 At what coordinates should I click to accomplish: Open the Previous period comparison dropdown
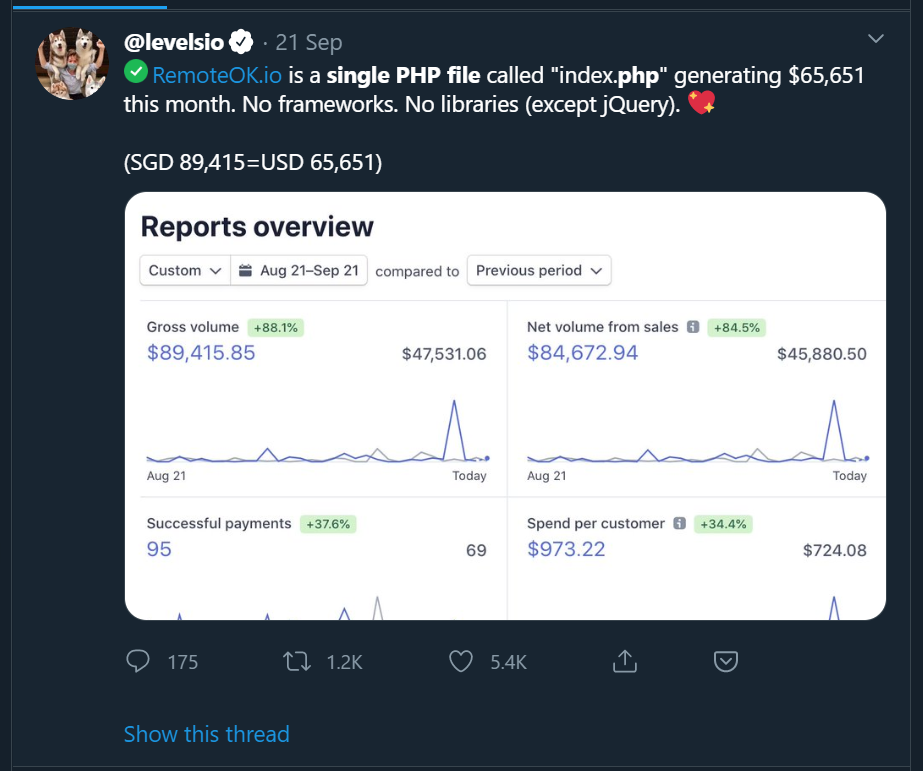pos(539,270)
